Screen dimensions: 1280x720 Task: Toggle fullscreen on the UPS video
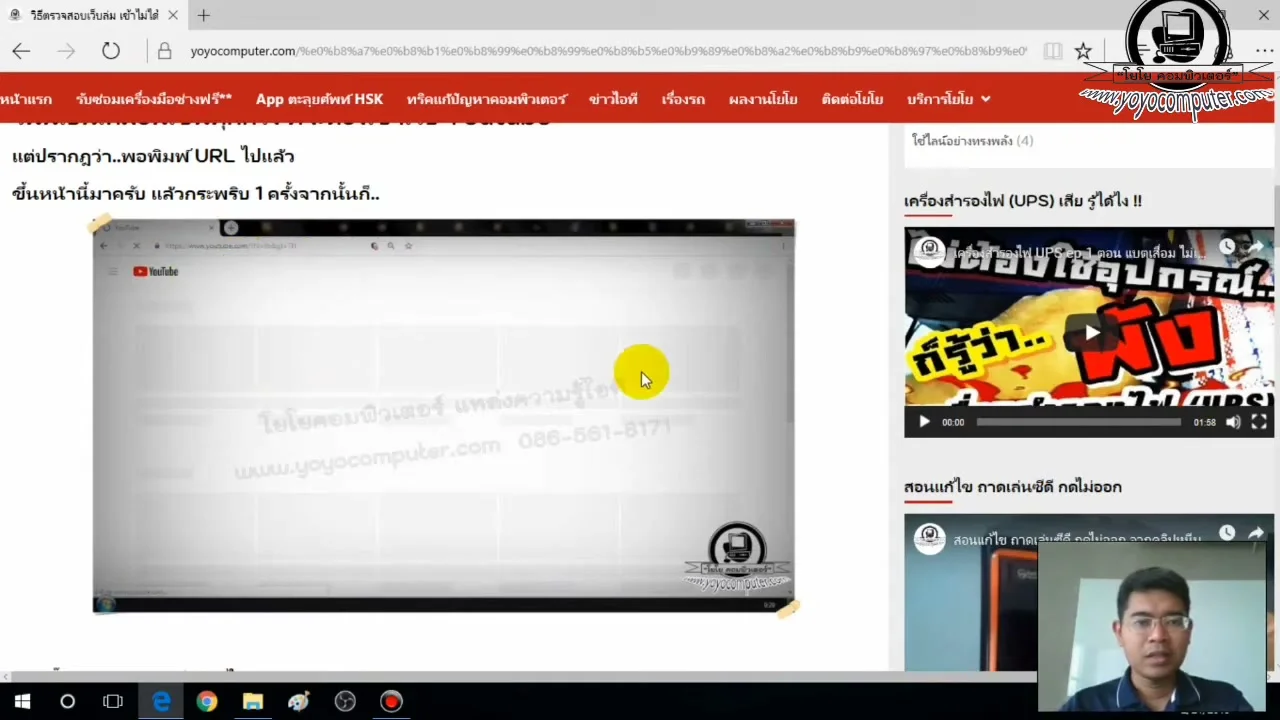pos(1259,422)
